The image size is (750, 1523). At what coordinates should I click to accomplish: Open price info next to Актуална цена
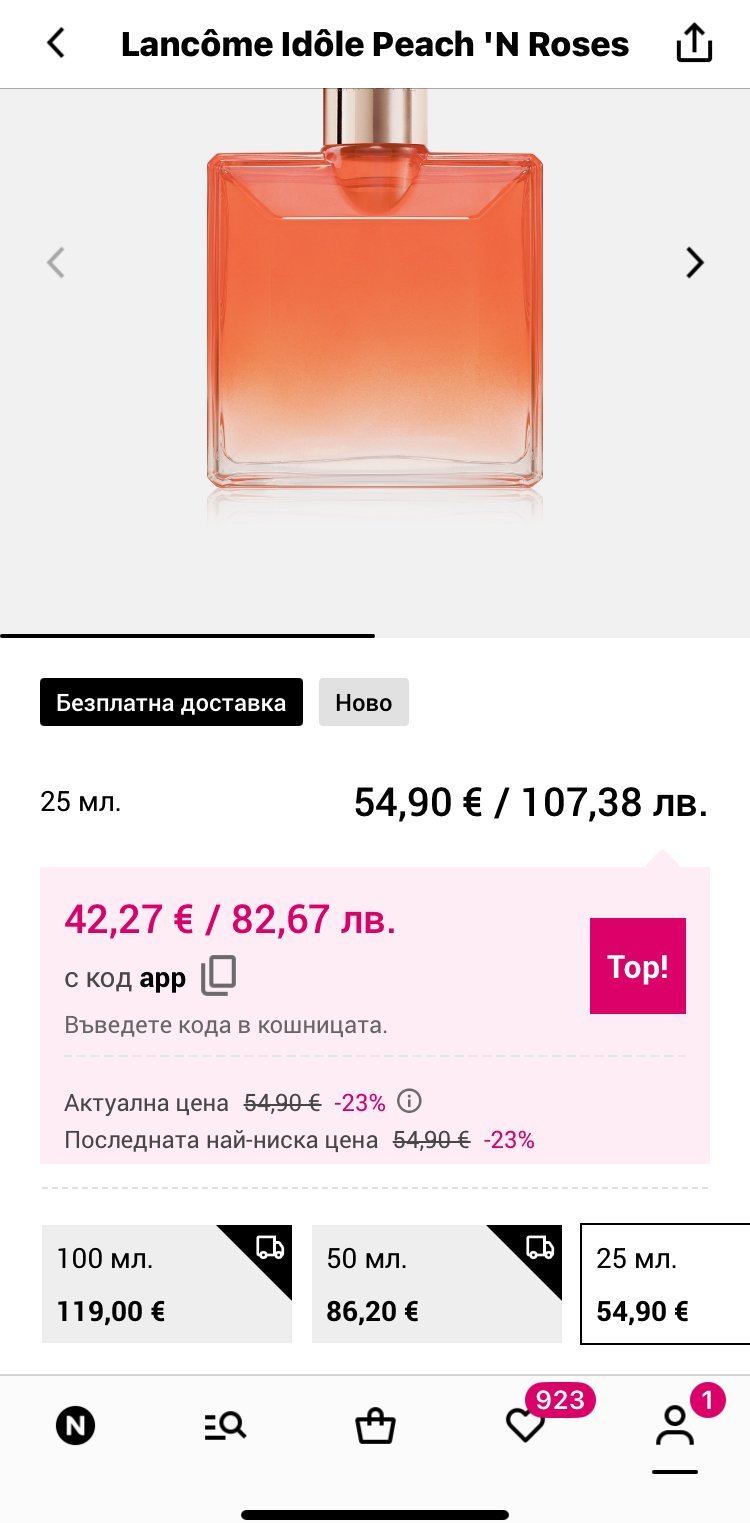(409, 1101)
